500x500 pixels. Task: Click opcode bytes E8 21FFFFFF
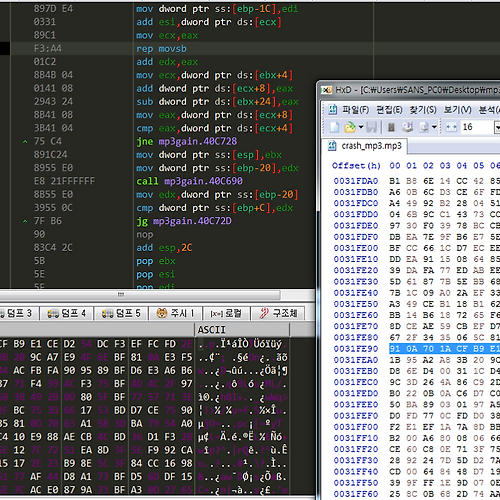64,181
